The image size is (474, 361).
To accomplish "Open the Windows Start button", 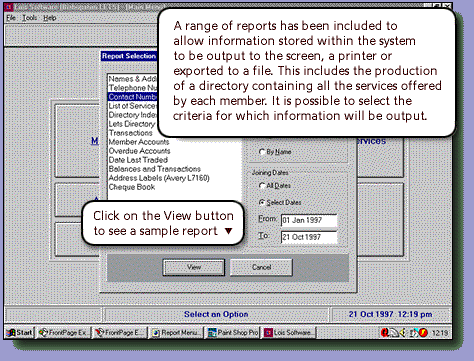I will (20, 333).
